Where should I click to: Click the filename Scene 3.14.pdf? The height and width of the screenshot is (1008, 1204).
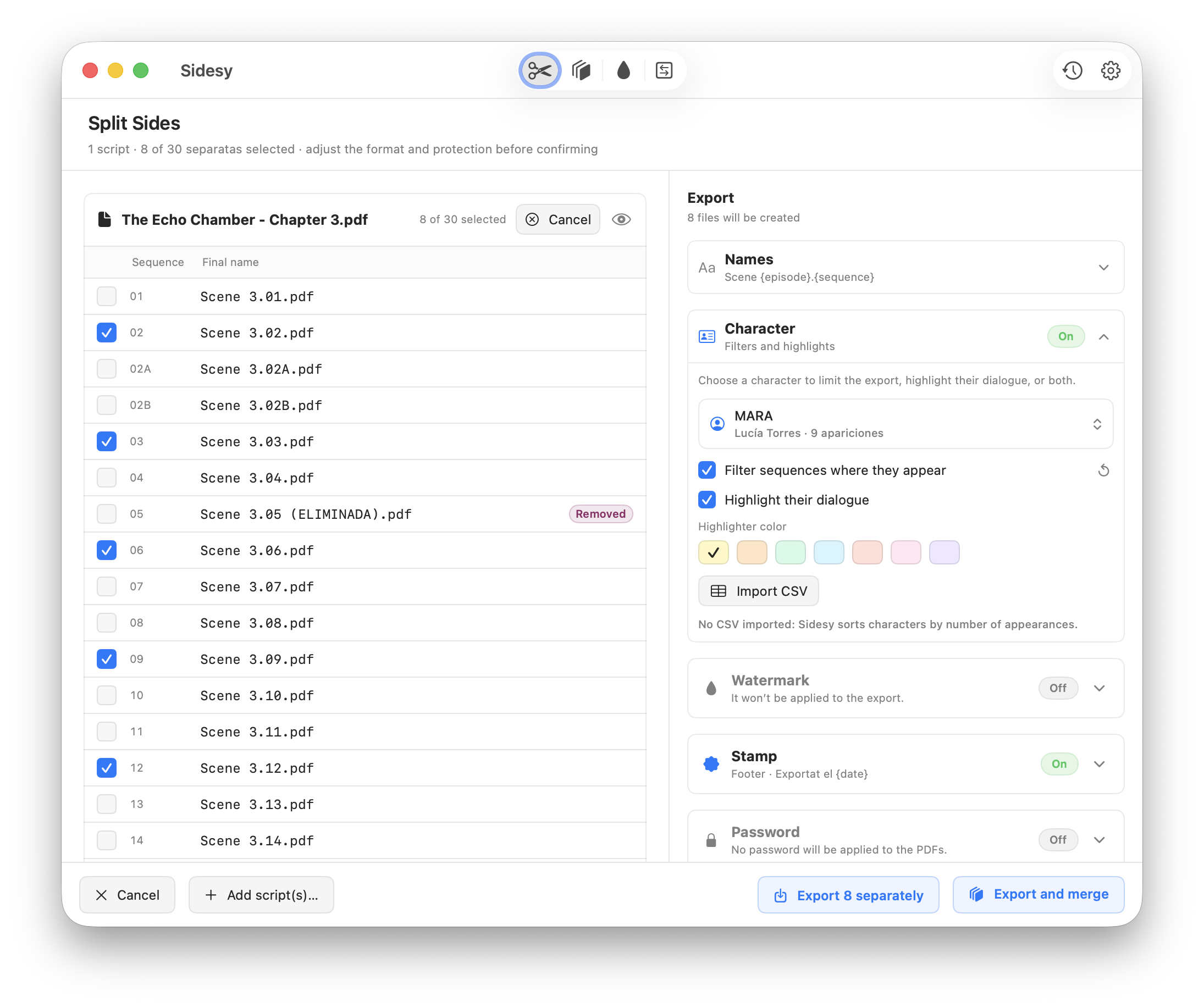[x=257, y=841]
